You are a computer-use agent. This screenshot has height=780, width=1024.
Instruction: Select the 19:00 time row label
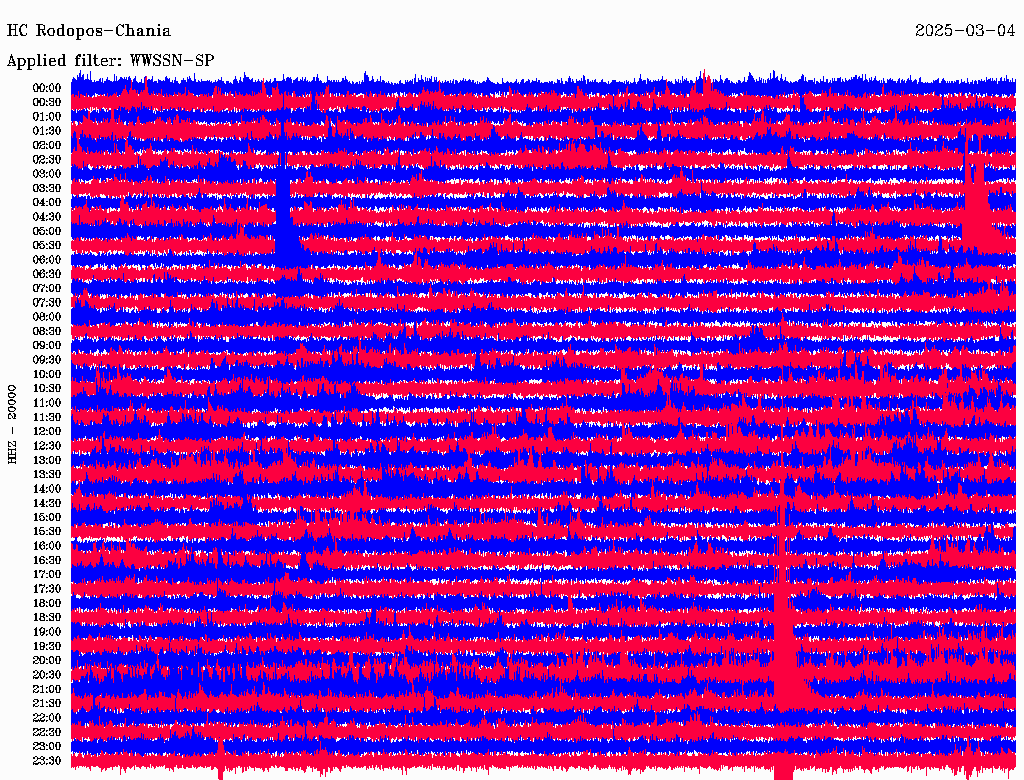46,632
